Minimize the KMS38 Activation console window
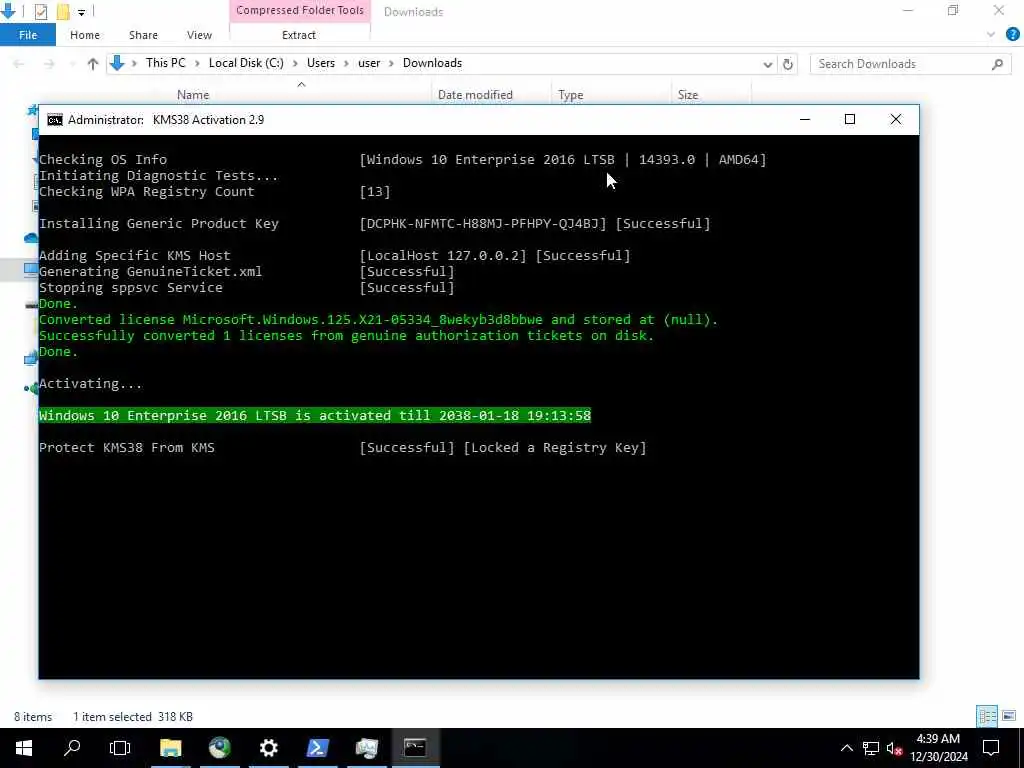1024x768 pixels. coord(805,120)
